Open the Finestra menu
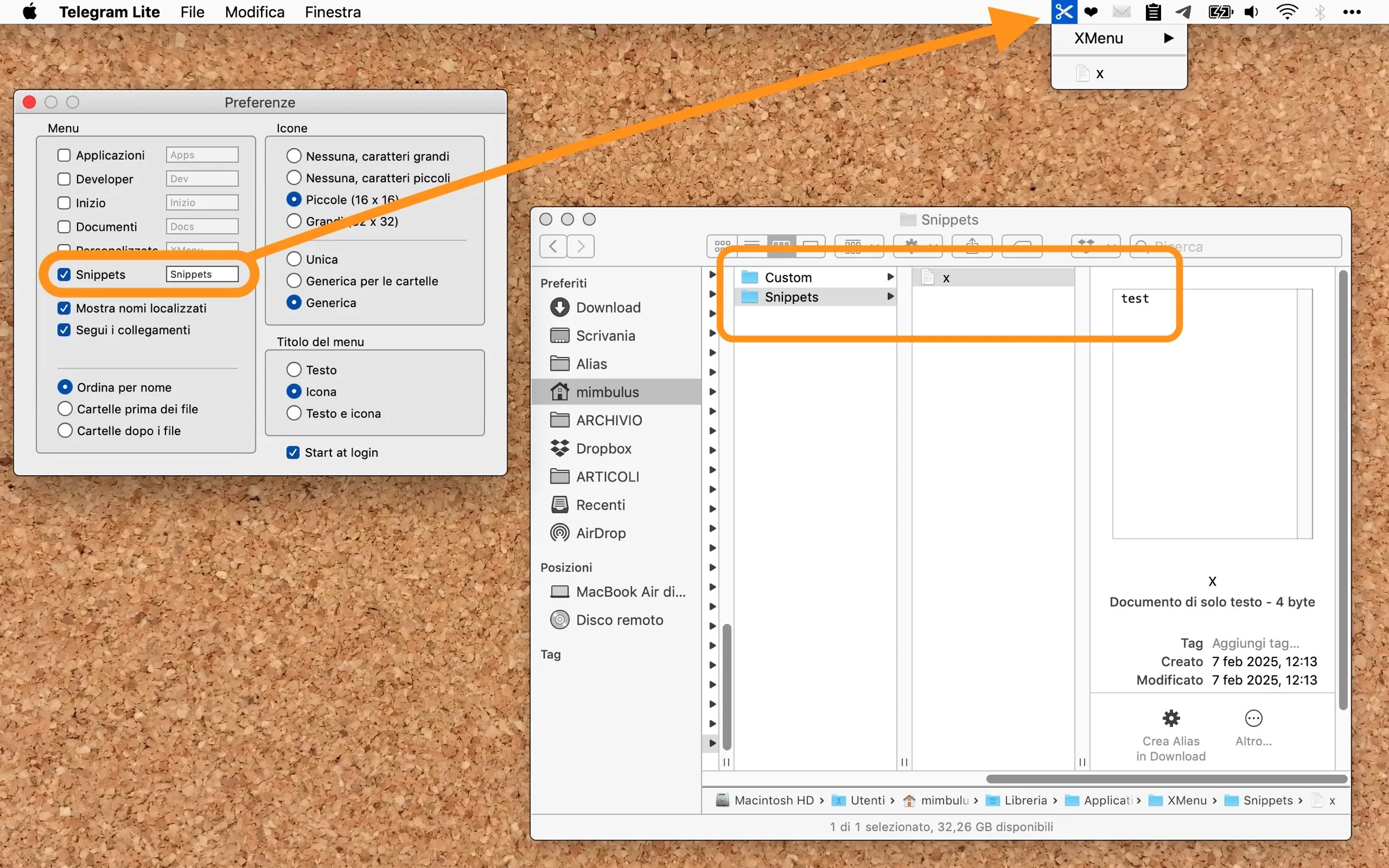 (333, 12)
